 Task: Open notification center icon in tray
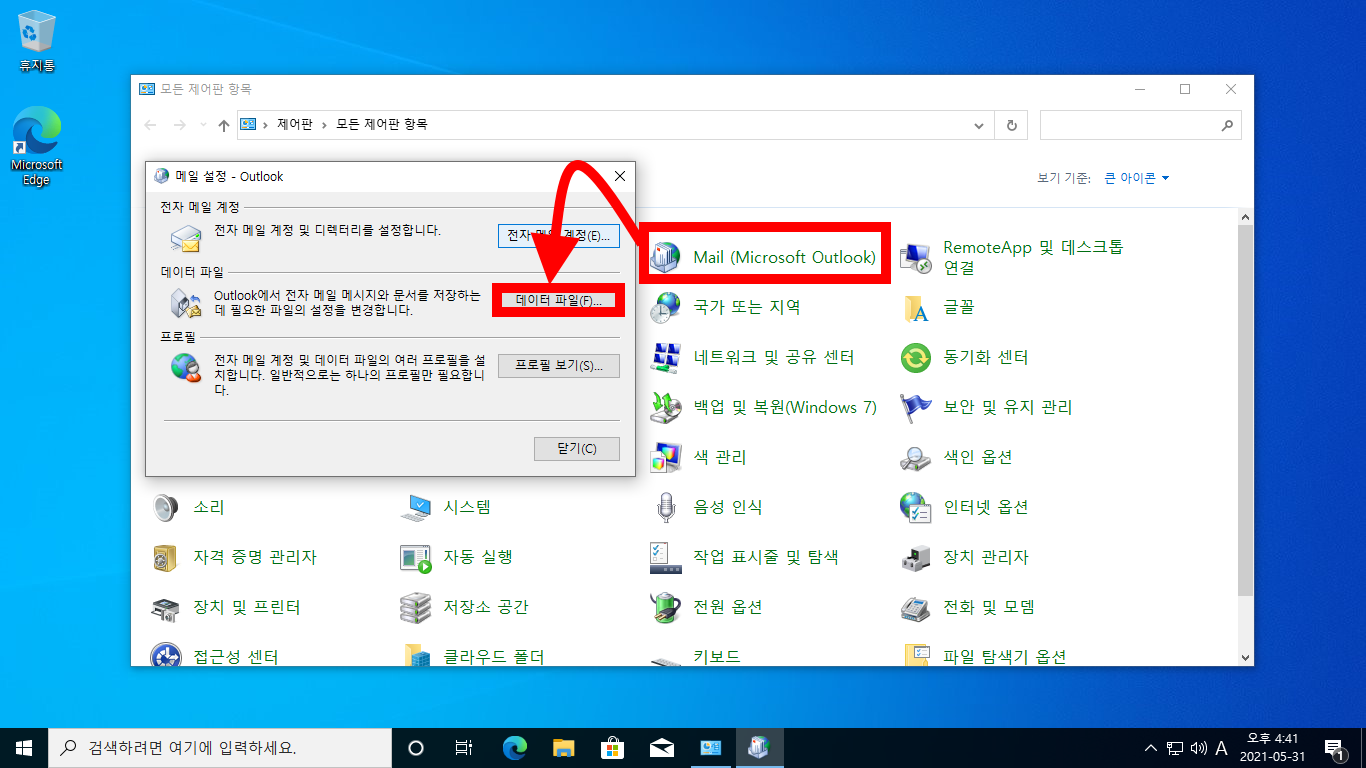tap(1333, 747)
